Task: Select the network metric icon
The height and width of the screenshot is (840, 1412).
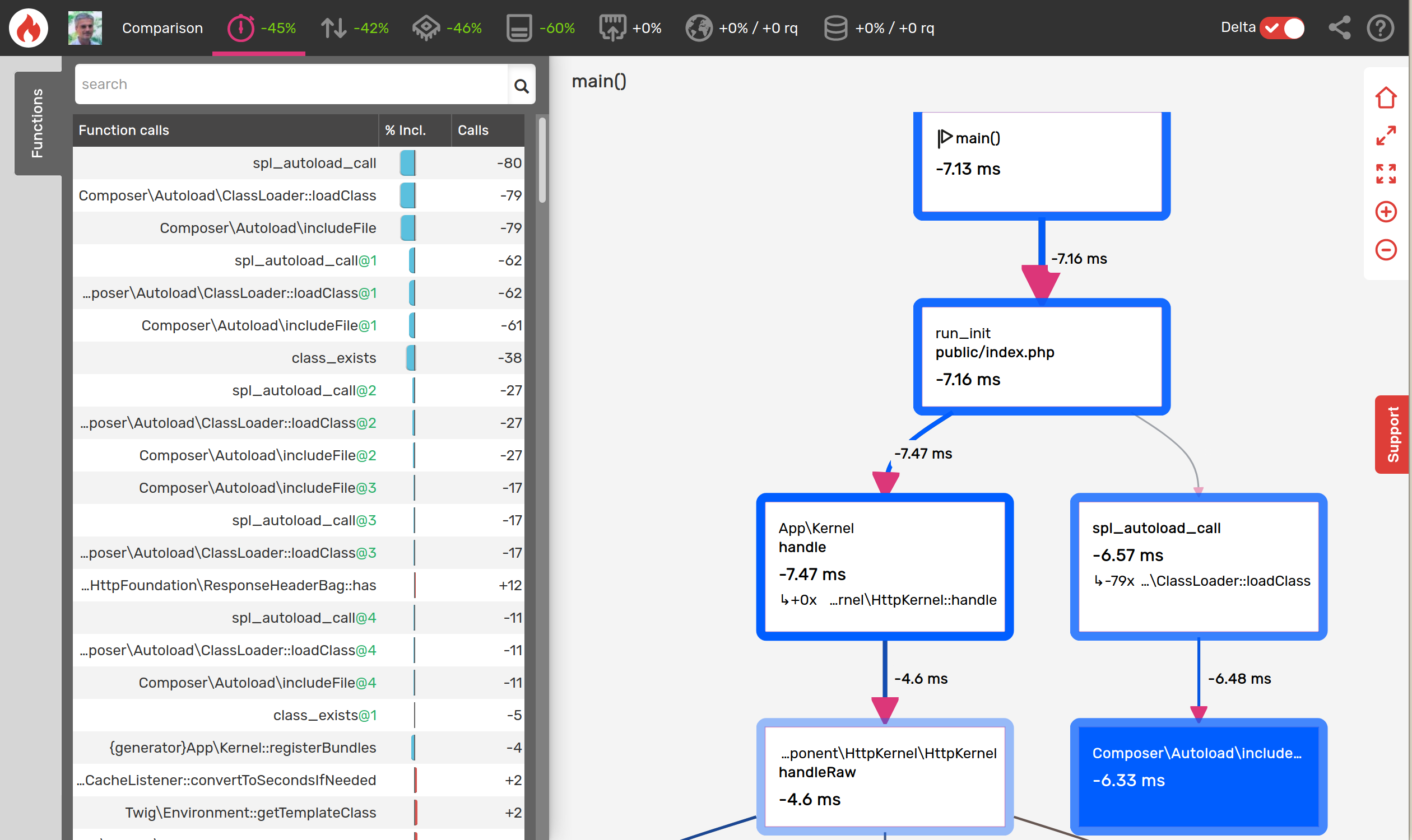Action: click(613, 27)
